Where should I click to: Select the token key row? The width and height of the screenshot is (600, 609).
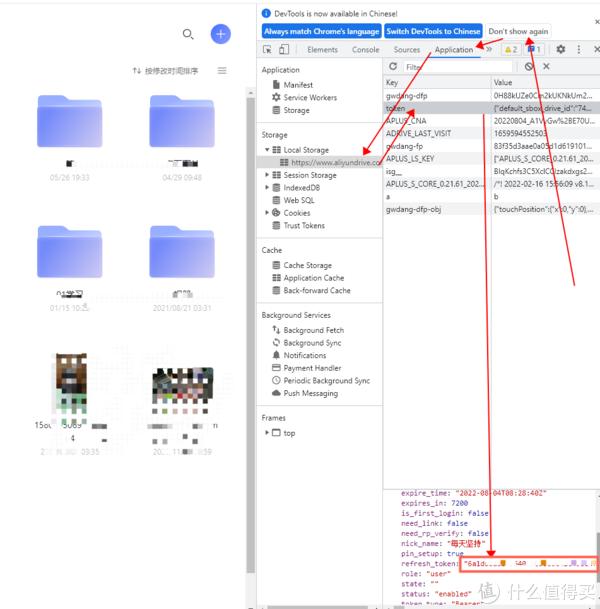tap(491, 108)
